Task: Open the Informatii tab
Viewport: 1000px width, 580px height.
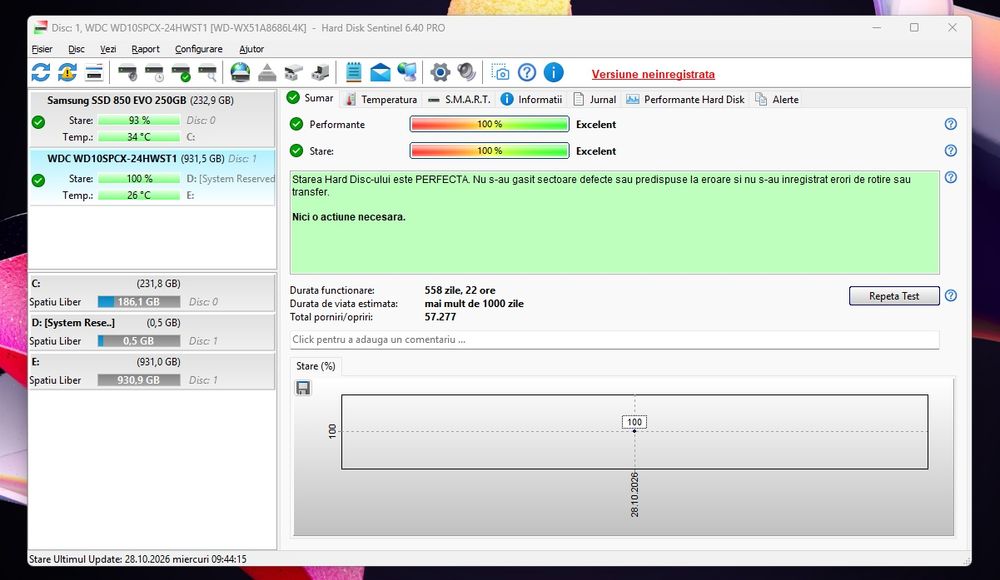Action: tap(532, 100)
